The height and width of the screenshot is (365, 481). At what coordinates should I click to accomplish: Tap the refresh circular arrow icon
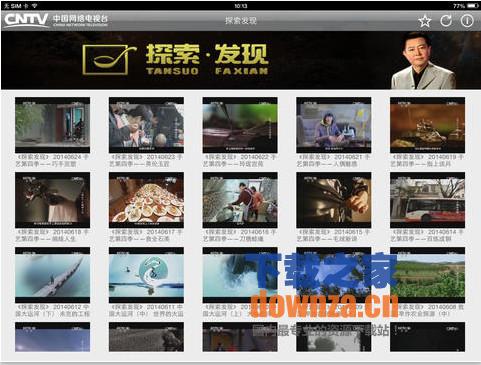click(446, 21)
